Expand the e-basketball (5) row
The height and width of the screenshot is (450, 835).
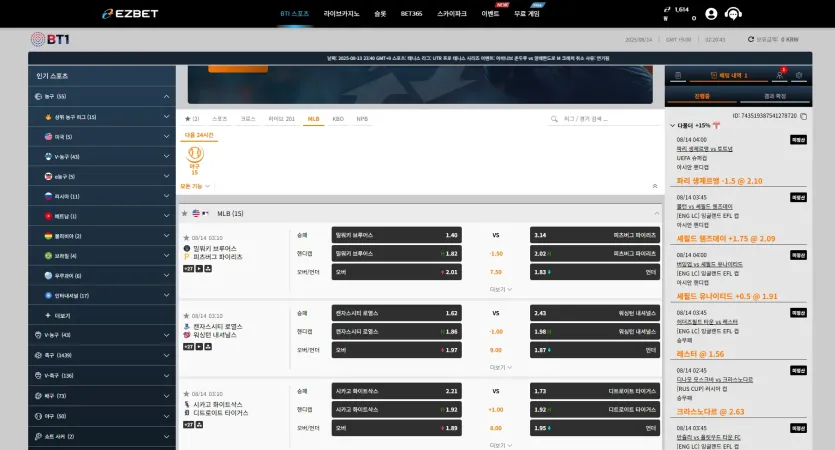[102, 176]
